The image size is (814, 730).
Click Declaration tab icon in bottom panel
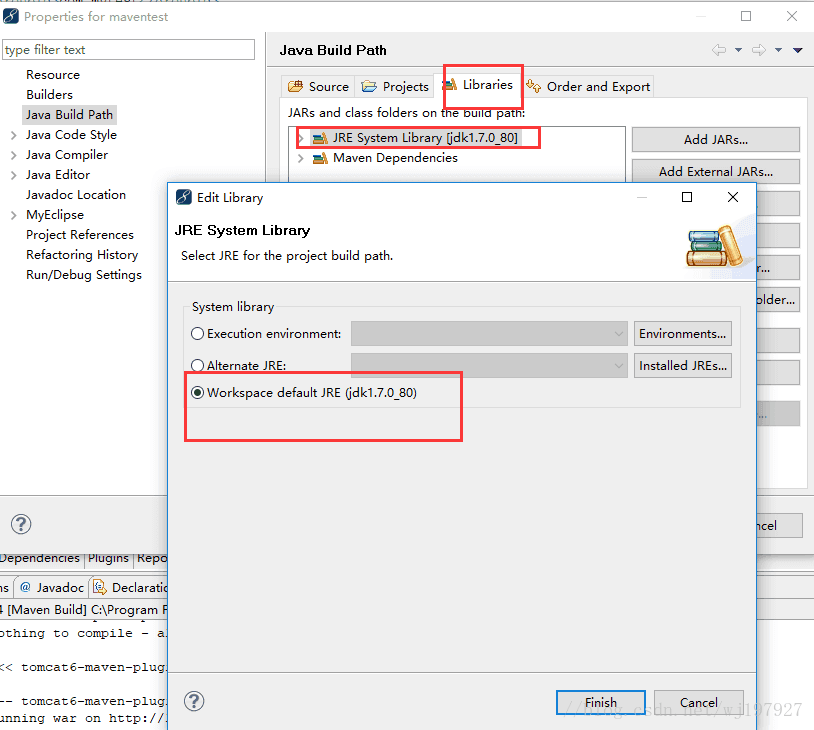[100, 587]
